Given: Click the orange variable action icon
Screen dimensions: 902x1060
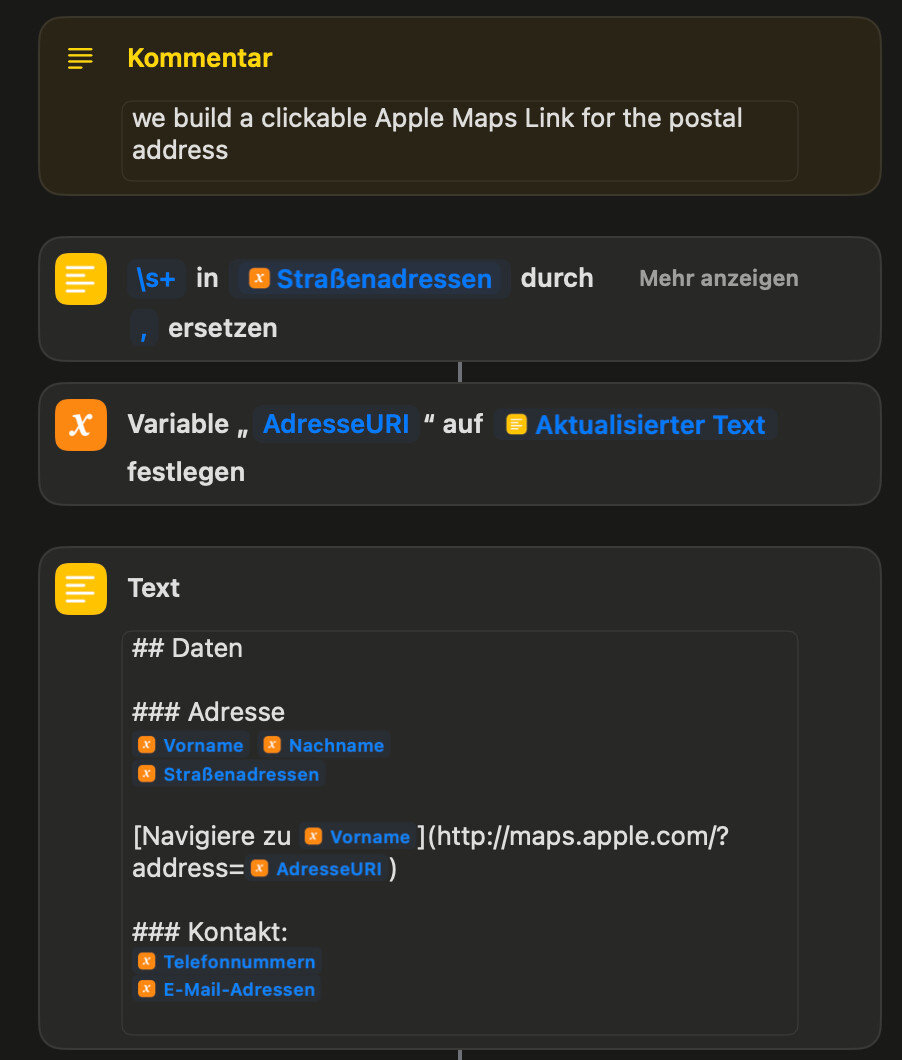Looking at the screenshot, I should pos(81,425).
